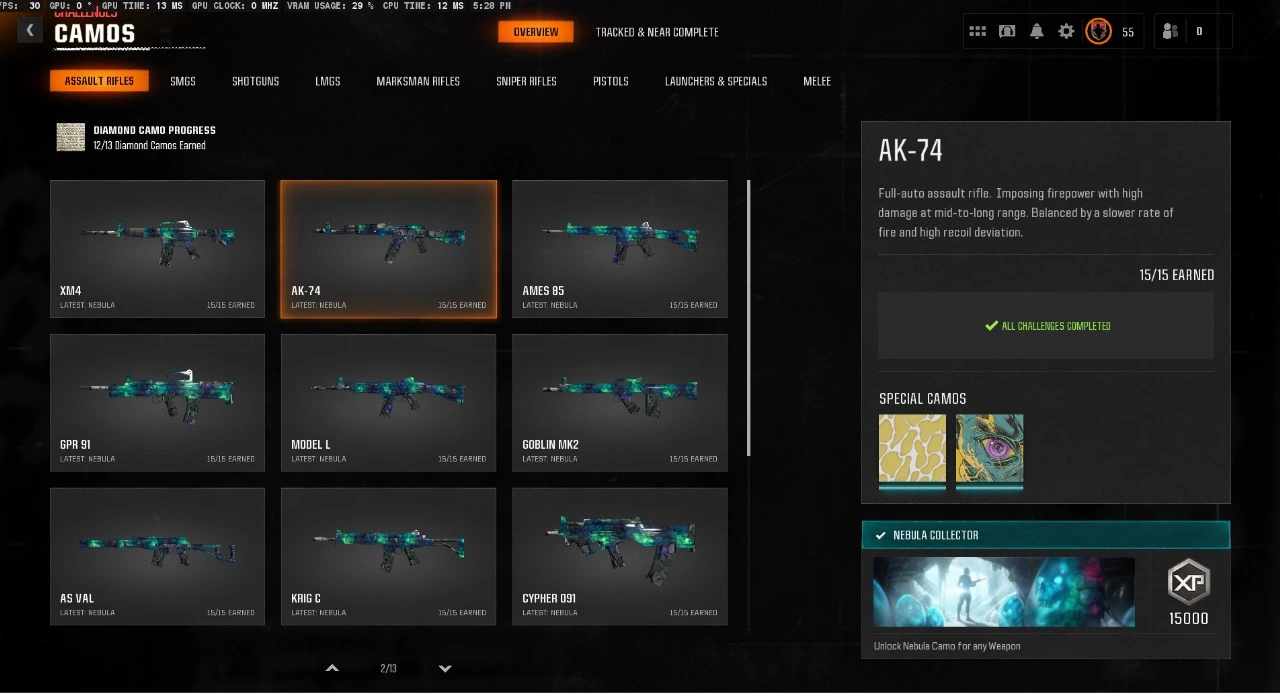1280x693 pixels.
Task: Open the notifications bell
Action: 1037,32
